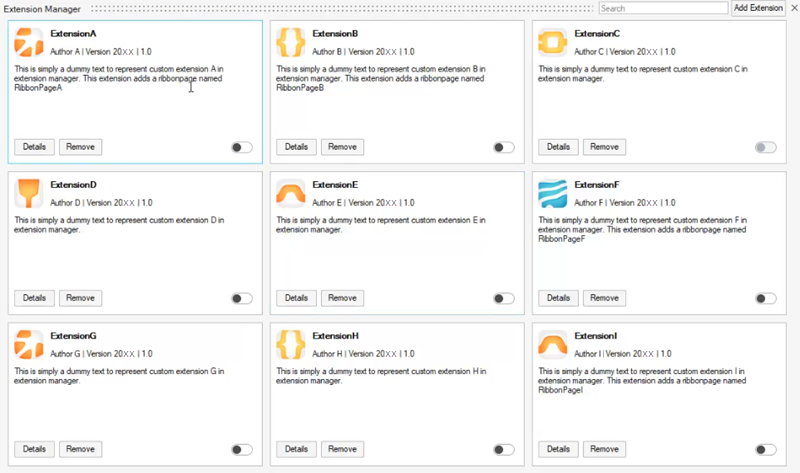Remove ExtensionF from the manager

(x=604, y=298)
